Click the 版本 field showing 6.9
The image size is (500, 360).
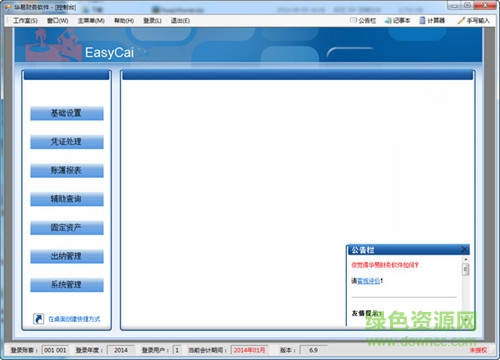point(313,350)
